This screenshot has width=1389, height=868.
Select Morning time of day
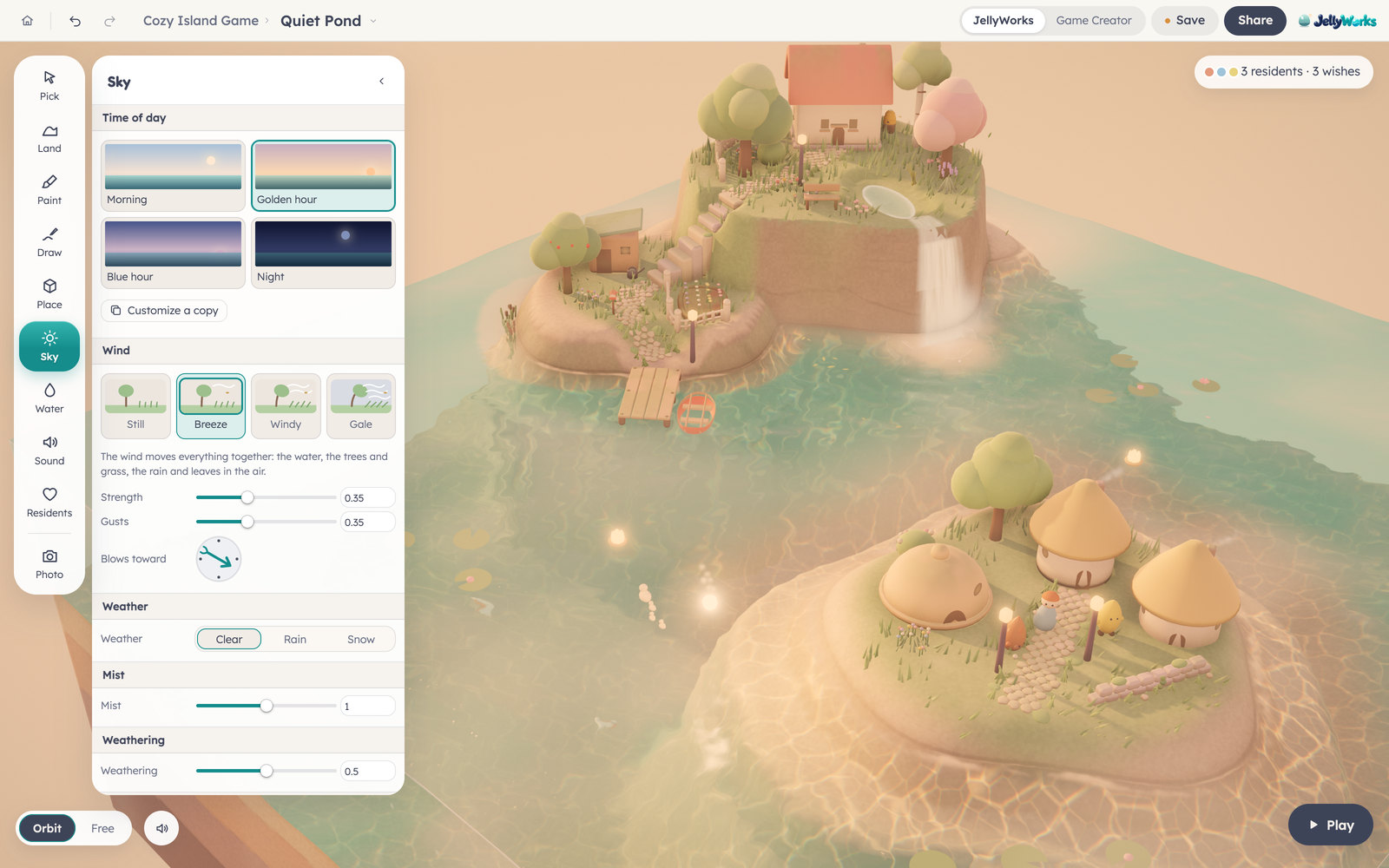coord(173,176)
